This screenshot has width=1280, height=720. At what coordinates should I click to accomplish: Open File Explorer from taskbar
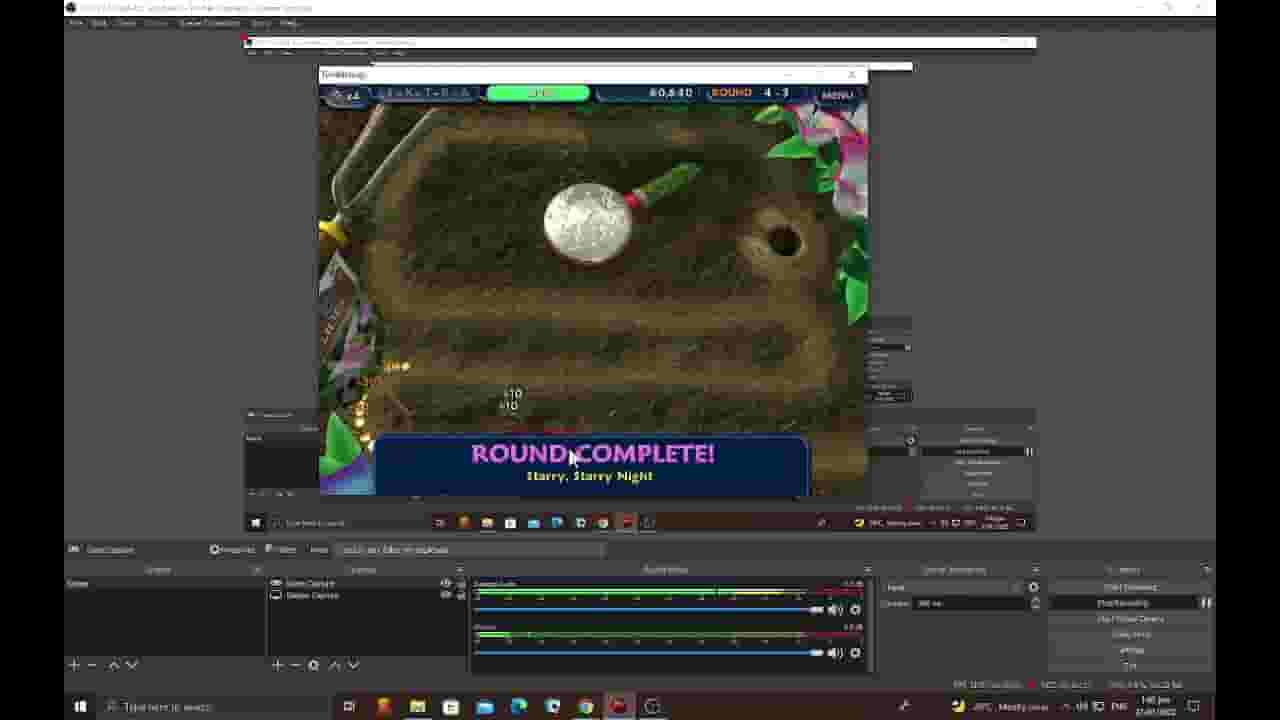point(417,706)
